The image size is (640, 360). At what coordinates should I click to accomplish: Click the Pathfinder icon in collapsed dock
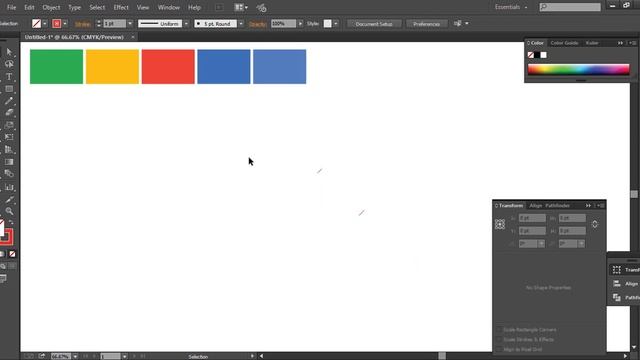617,298
